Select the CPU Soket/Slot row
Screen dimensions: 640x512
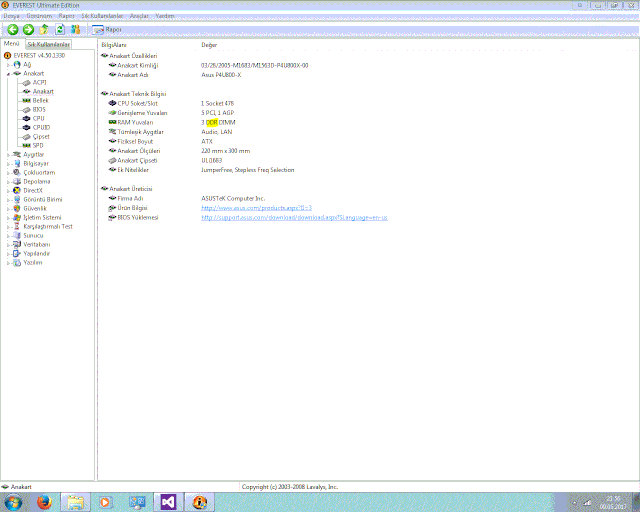point(137,103)
